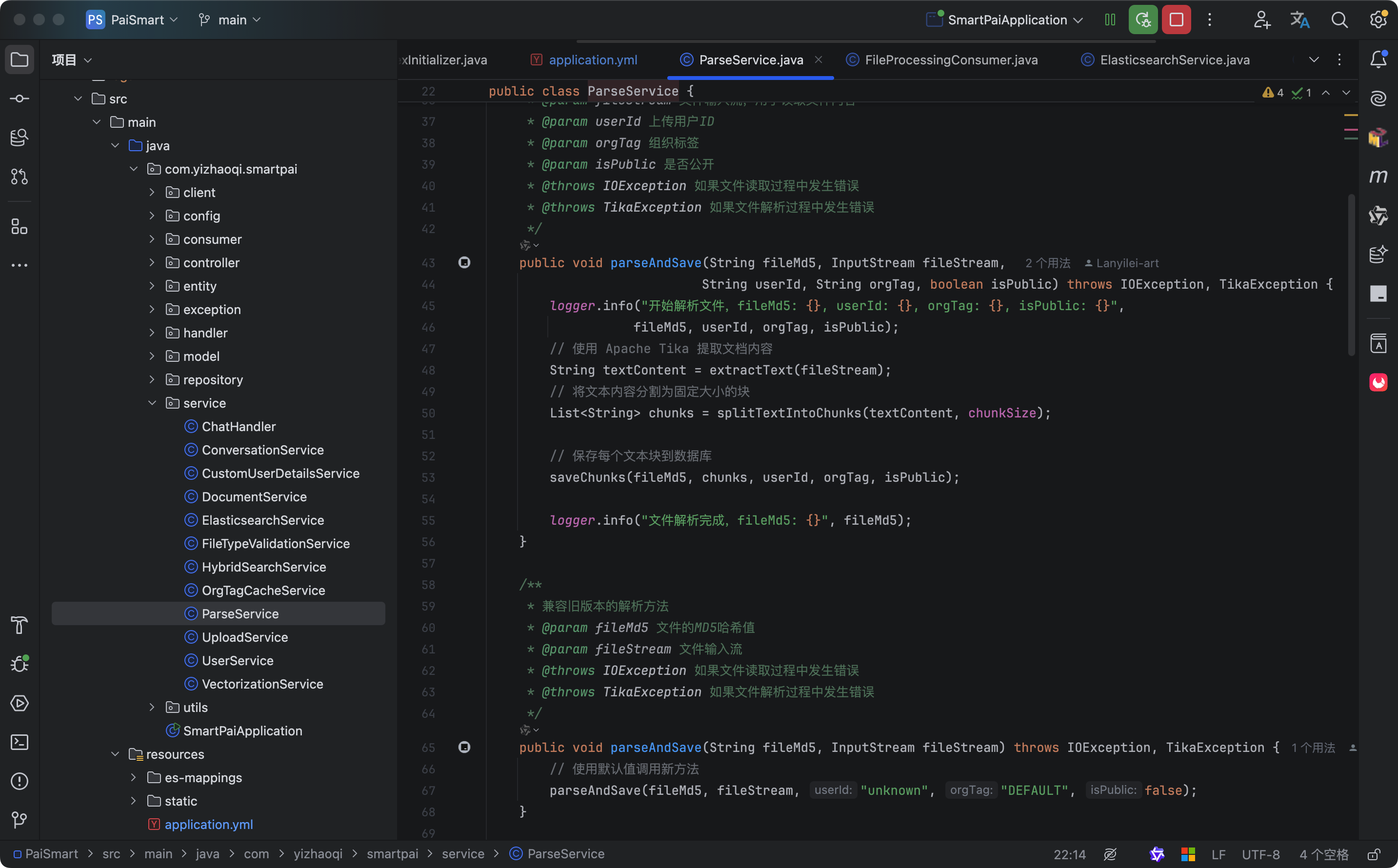Expand the controller package folder

point(152,263)
